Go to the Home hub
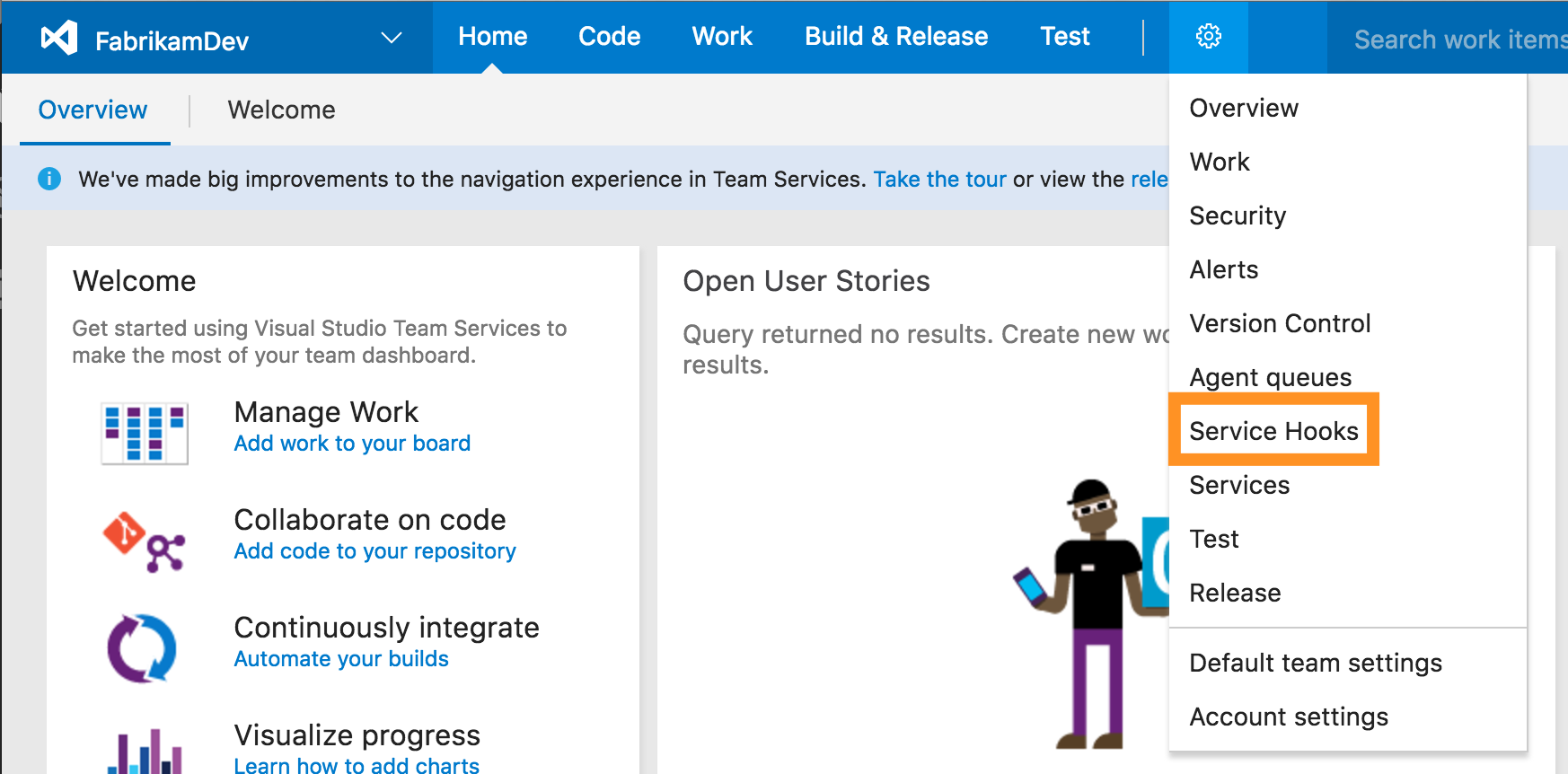The image size is (1568, 774). (493, 37)
